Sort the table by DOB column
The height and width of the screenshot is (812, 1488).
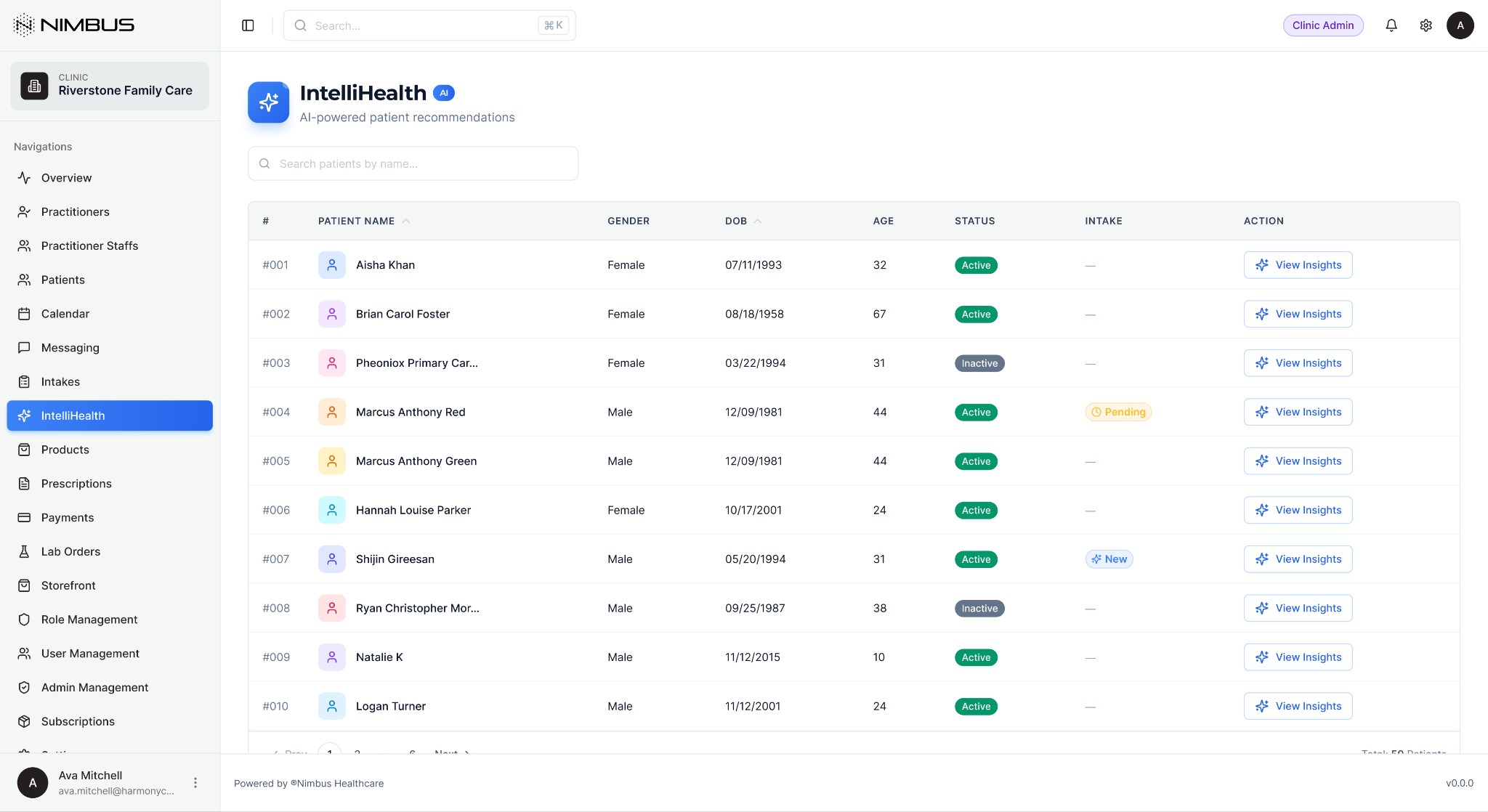(742, 221)
